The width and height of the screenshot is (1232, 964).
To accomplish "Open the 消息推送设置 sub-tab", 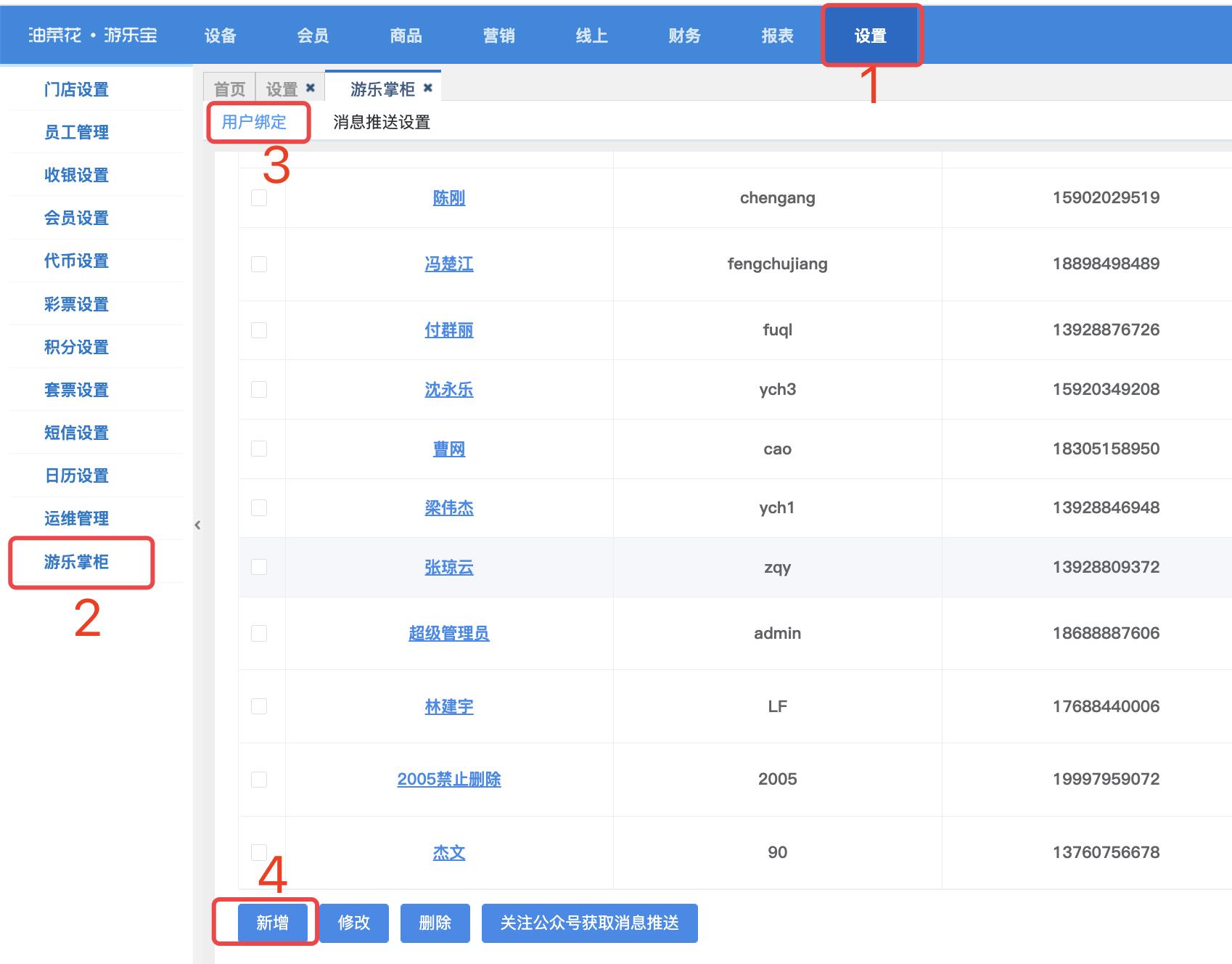I will point(382,122).
